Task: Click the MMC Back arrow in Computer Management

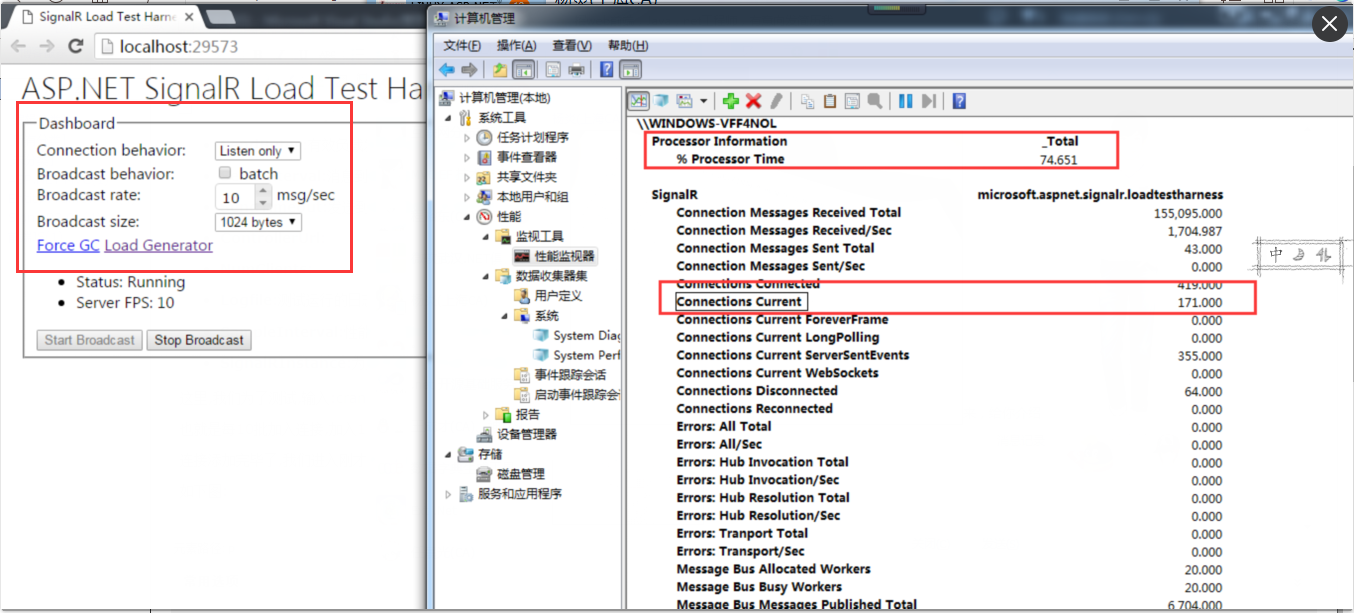Action: [447, 70]
